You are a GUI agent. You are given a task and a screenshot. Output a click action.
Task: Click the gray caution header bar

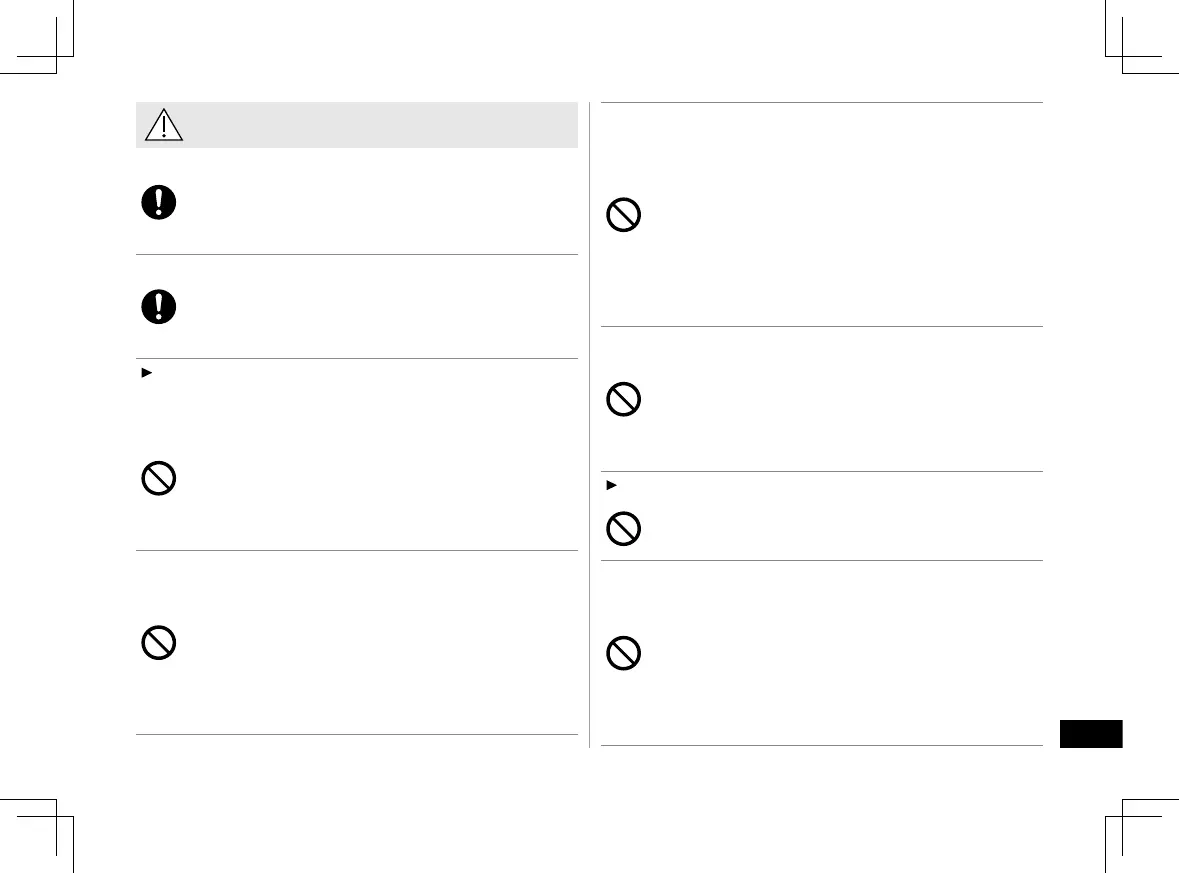coord(380,125)
